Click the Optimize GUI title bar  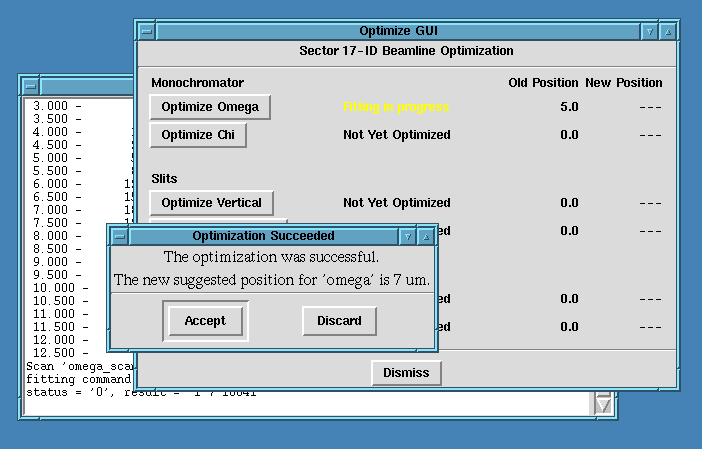point(398,31)
